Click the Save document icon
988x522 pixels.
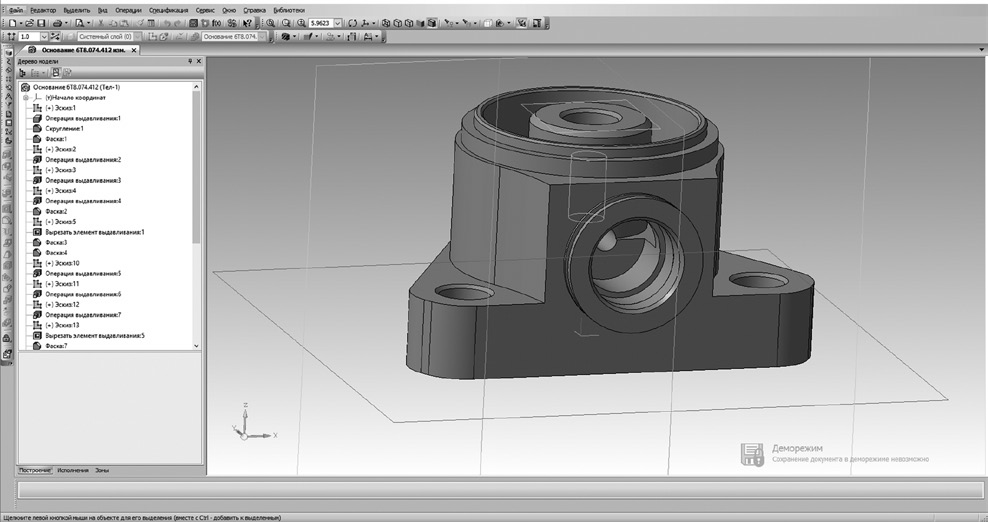tap(42, 22)
